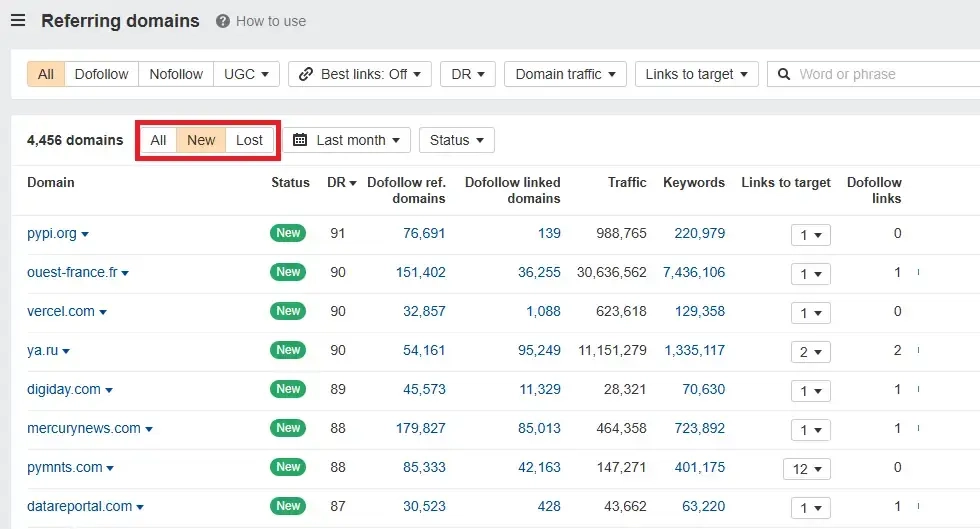Click the DR column sort arrow
This screenshot has height=529, width=980.
[352, 183]
